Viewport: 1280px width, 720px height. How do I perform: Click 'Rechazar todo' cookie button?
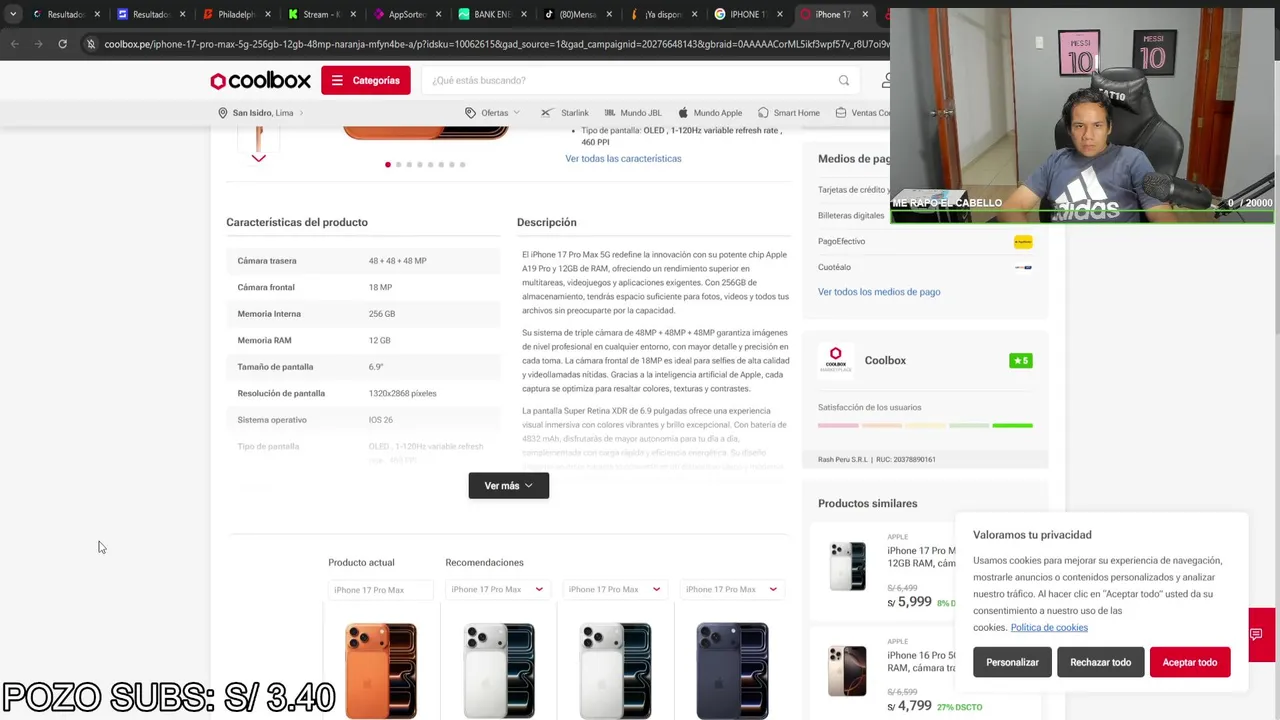click(1100, 662)
